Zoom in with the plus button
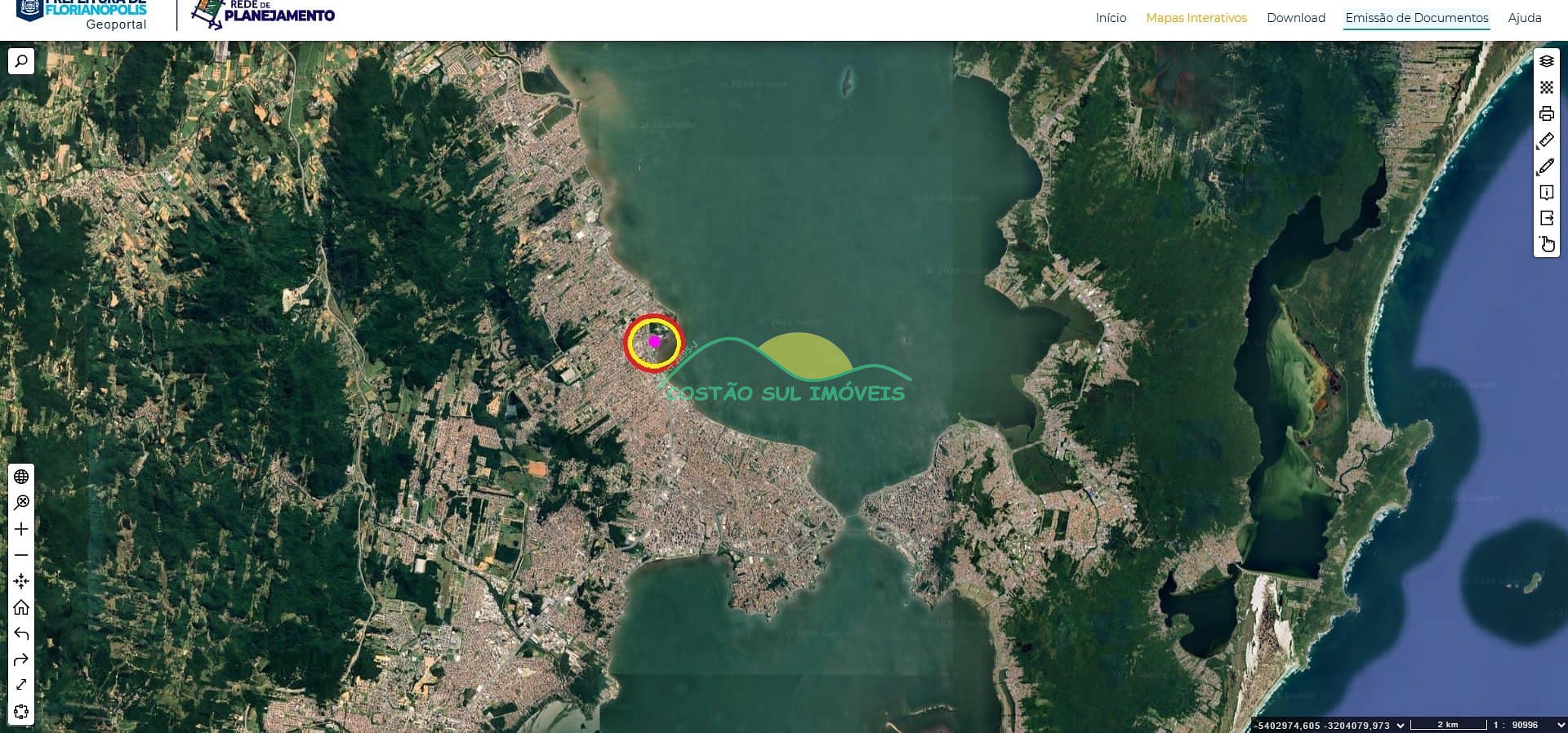The height and width of the screenshot is (733, 1568). pos(21,529)
